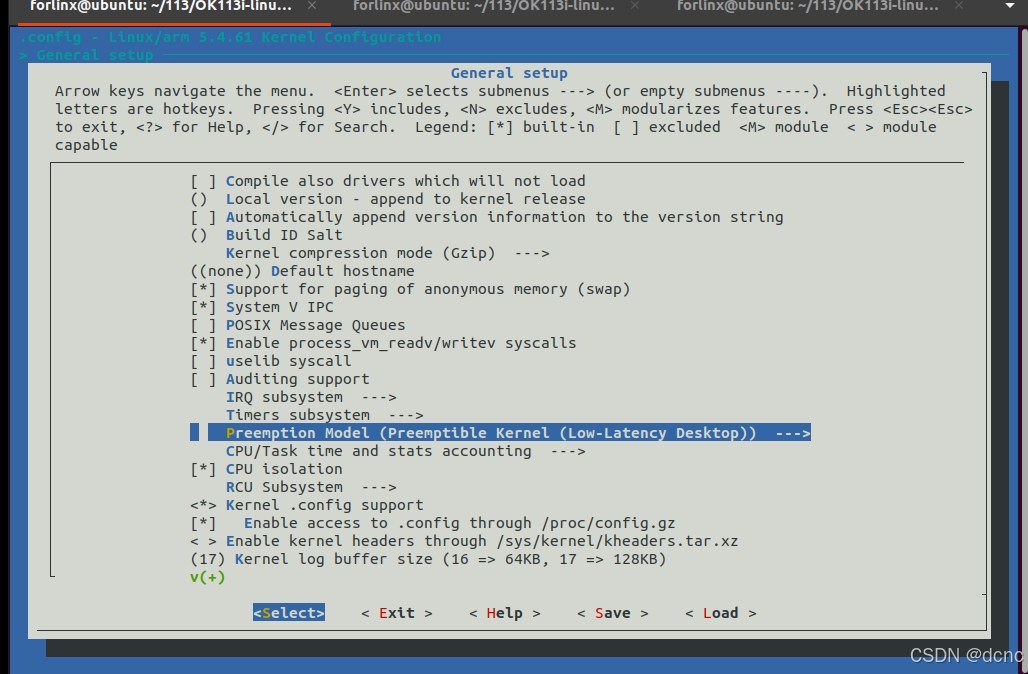The image size is (1028, 674).
Task: Edit Default hostname value
Action: (x=303, y=271)
